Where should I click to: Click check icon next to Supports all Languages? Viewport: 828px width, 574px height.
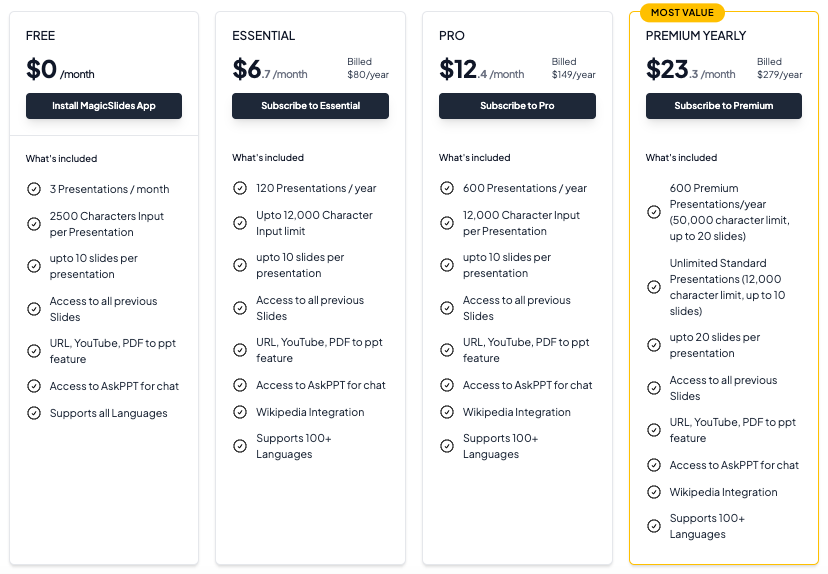click(x=34, y=413)
